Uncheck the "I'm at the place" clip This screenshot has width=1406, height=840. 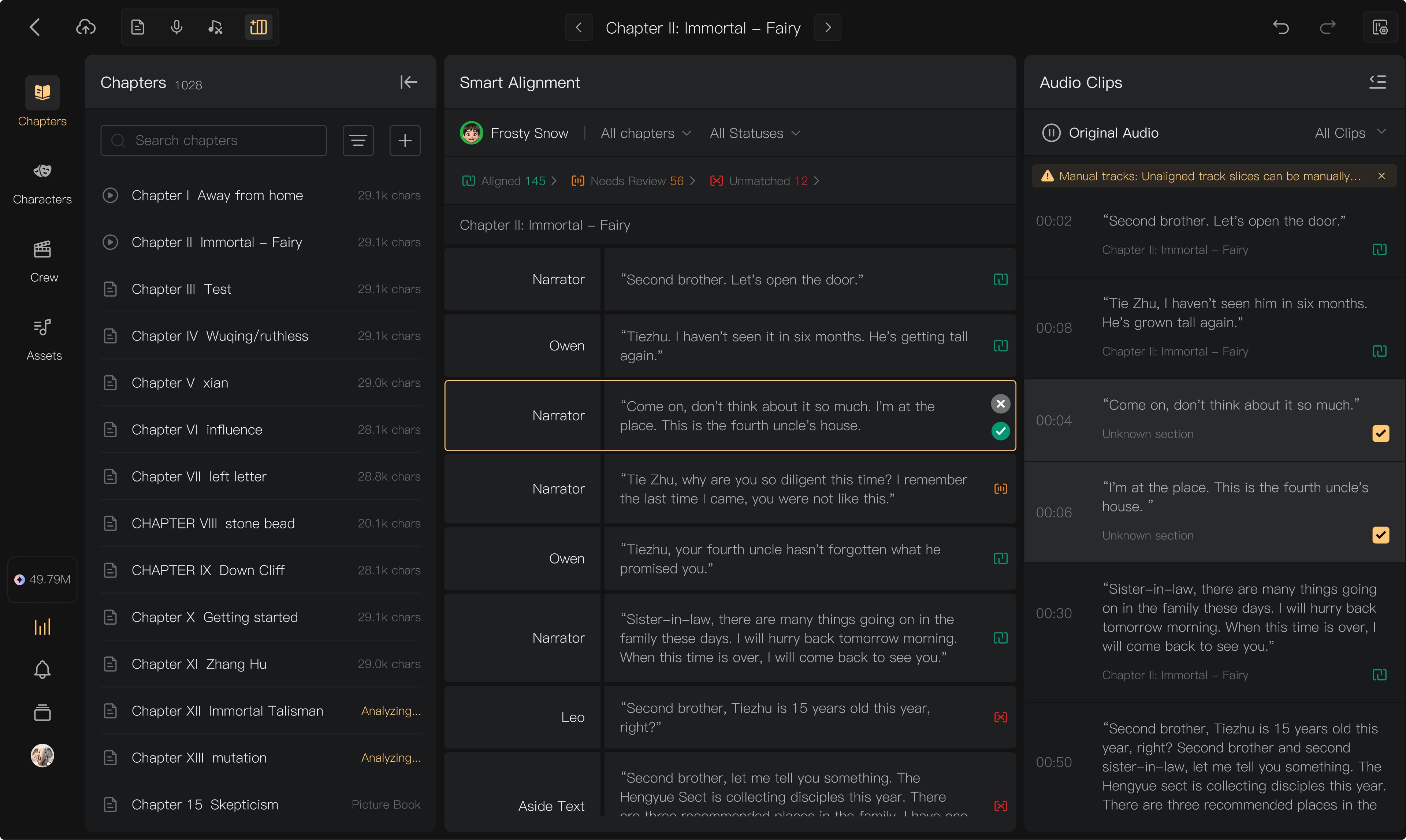click(x=1380, y=535)
